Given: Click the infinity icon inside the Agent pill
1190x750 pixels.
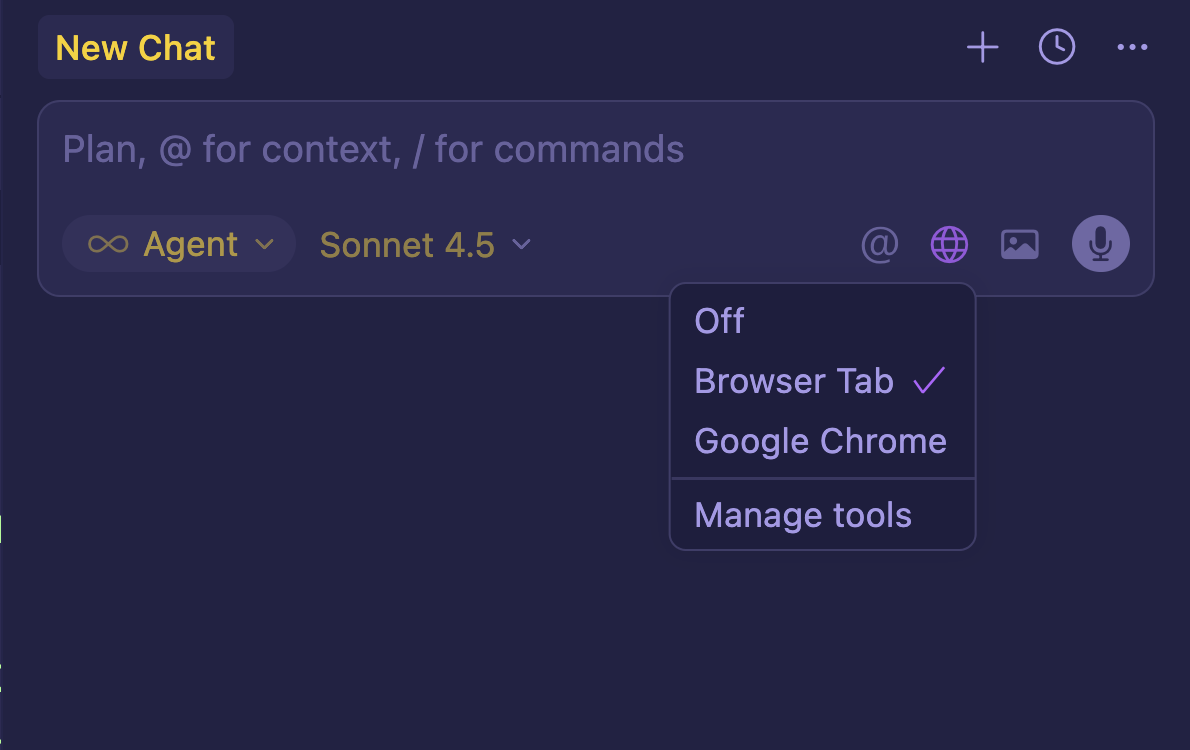Looking at the screenshot, I should (110, 243).
